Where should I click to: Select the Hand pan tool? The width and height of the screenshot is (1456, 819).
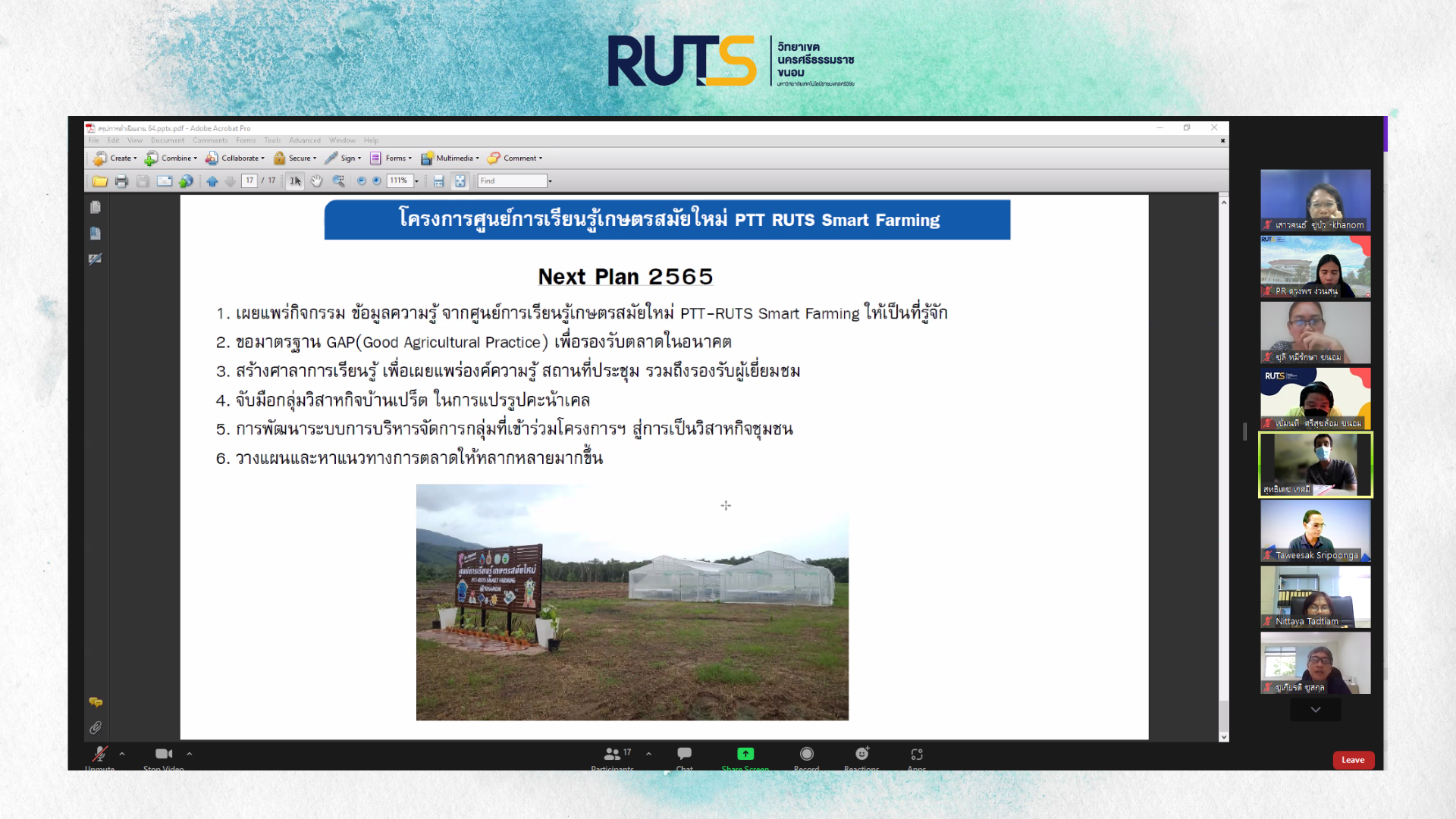[x=316, y=181]
